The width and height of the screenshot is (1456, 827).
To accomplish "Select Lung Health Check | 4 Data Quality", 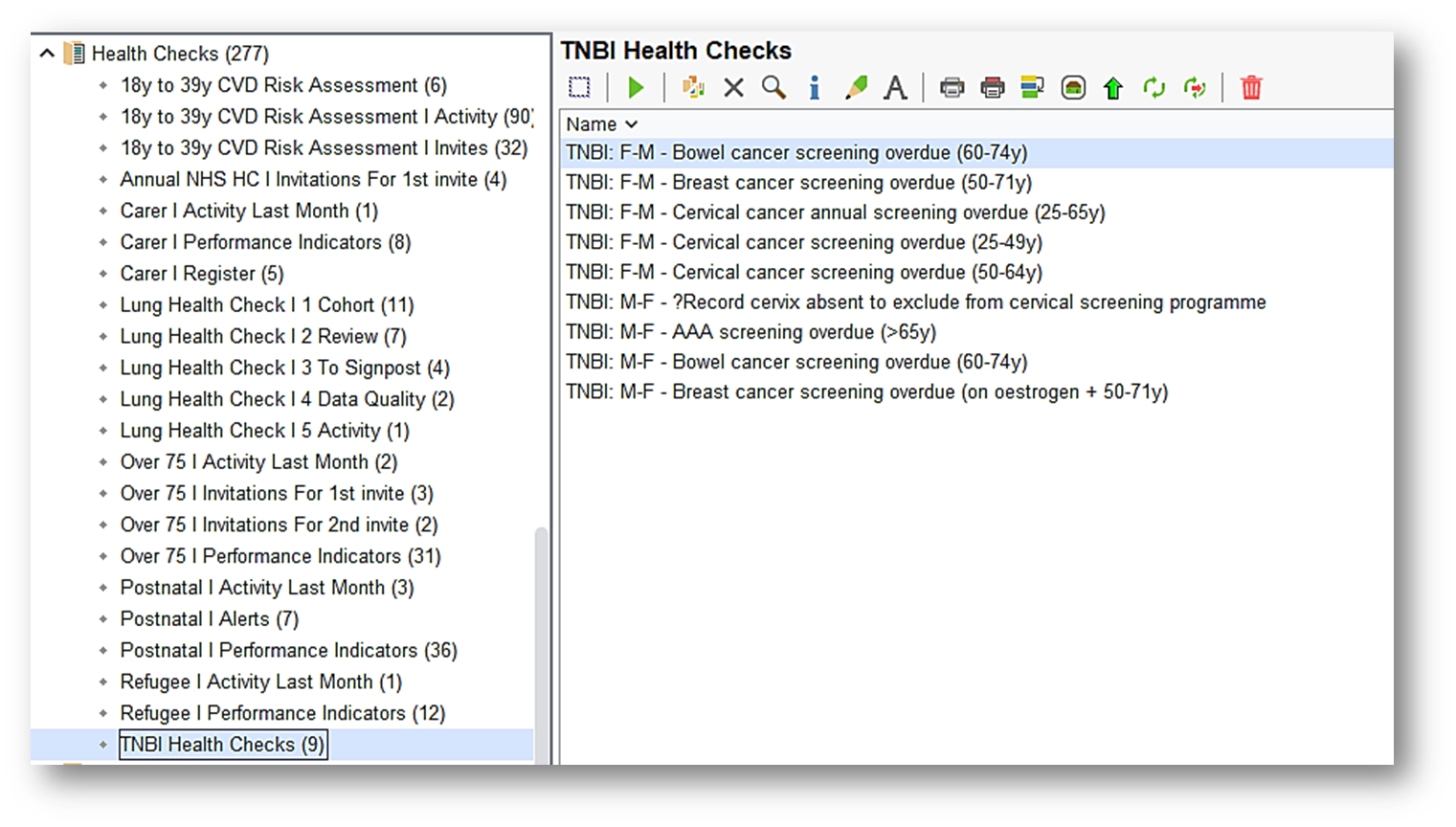I will coord(287,400).
